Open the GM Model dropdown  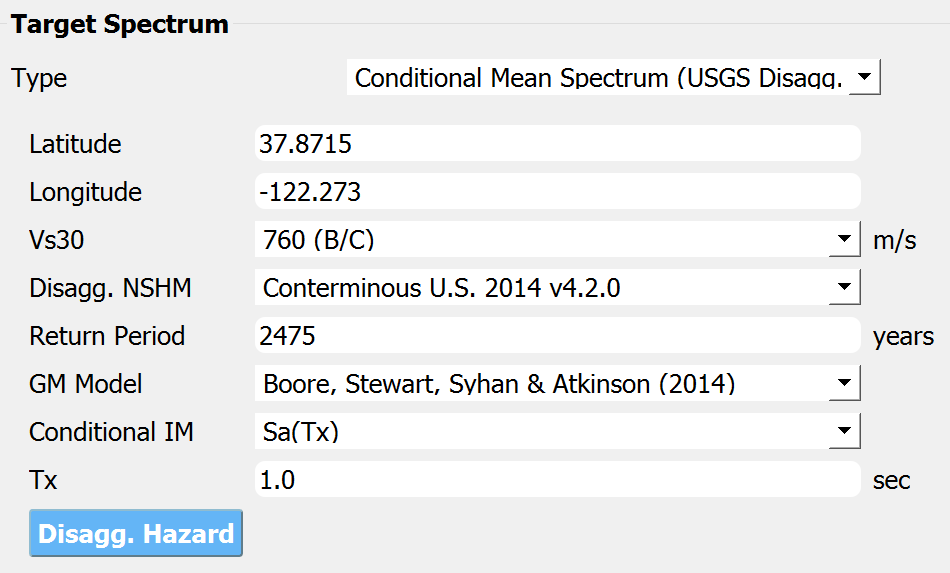[x=557, y=383]
